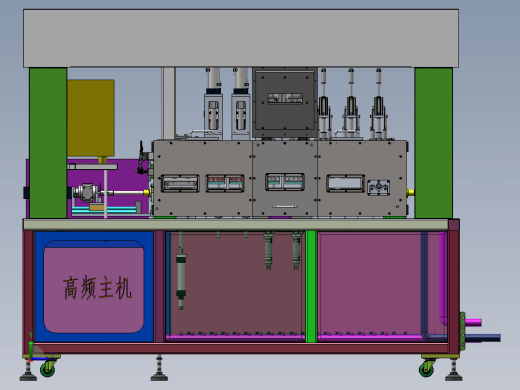Select the right green caster wheel

click(x=427, y=369)
